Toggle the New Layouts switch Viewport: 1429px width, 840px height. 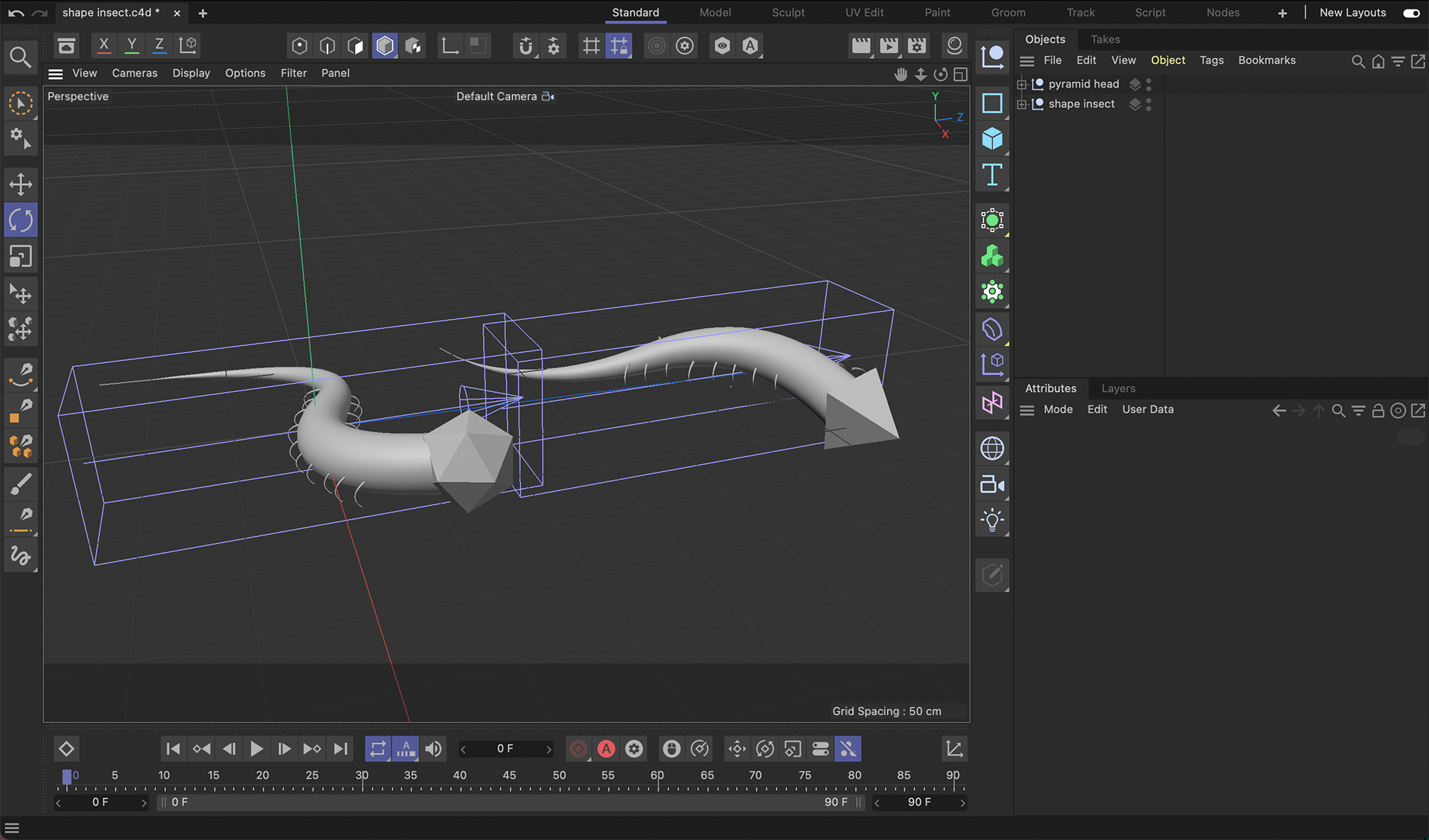point(1410,13)
